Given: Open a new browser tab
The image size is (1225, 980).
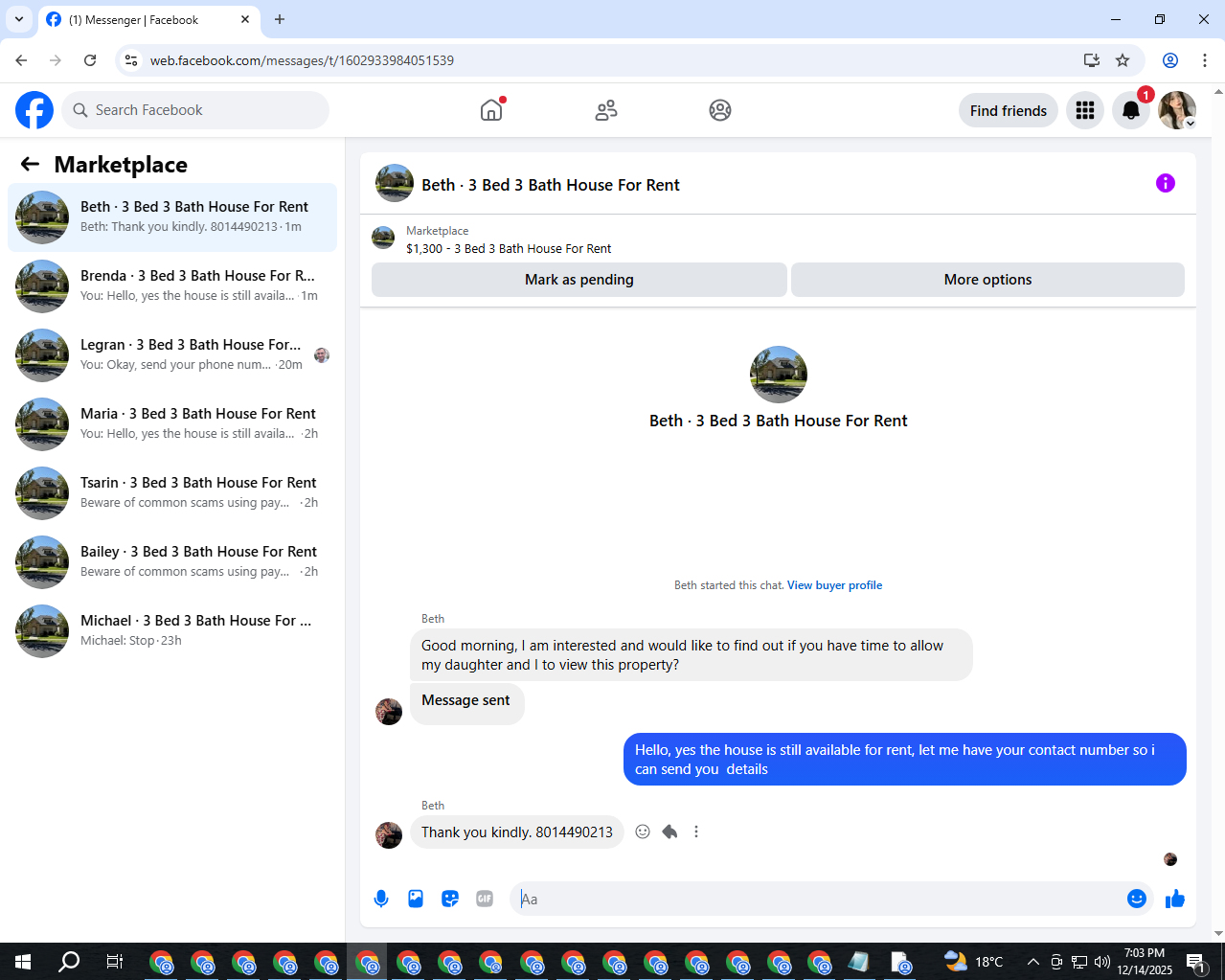Looking at the screenshot, I should click(x=280, y=19).
